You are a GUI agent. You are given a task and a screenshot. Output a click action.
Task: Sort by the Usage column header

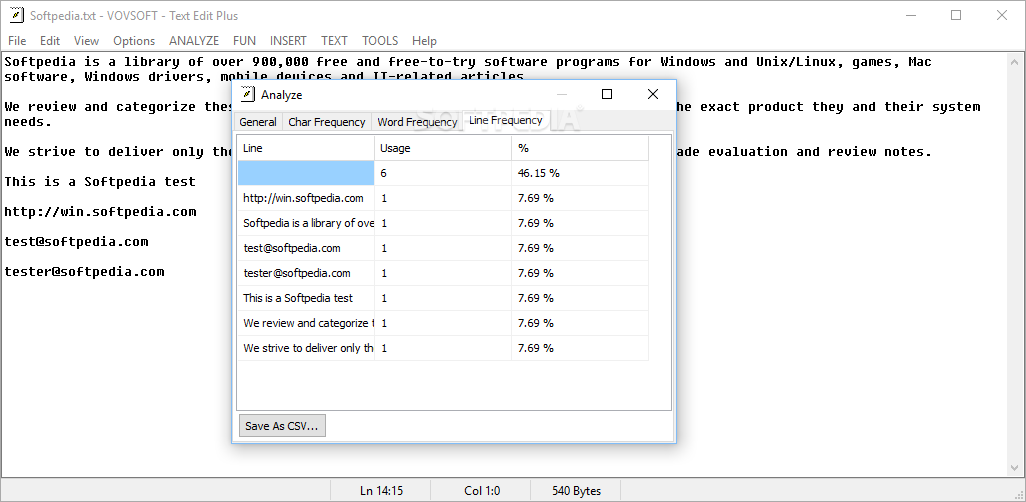tap(443, 149)
